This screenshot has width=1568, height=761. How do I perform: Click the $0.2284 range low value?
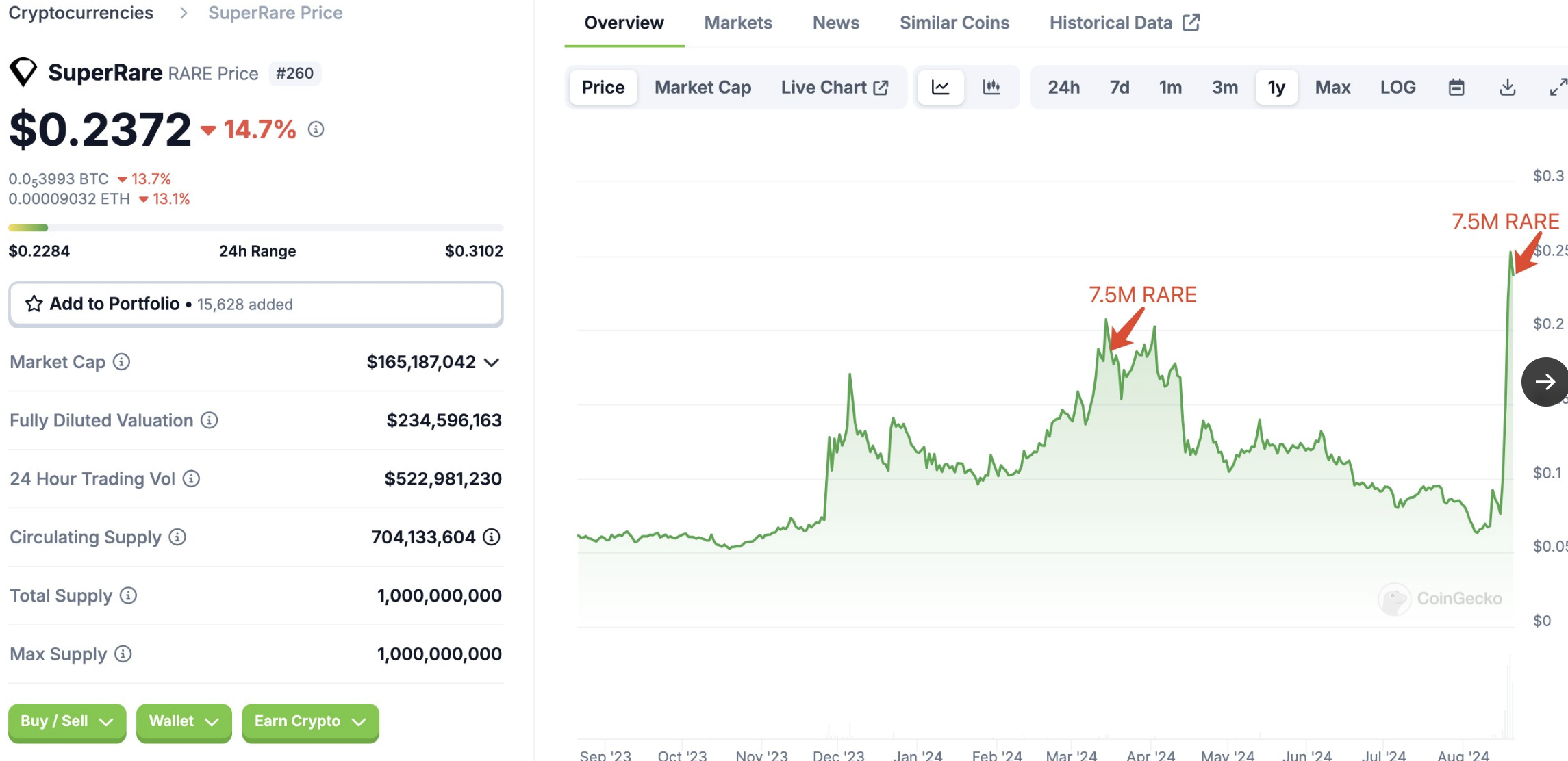39,251
